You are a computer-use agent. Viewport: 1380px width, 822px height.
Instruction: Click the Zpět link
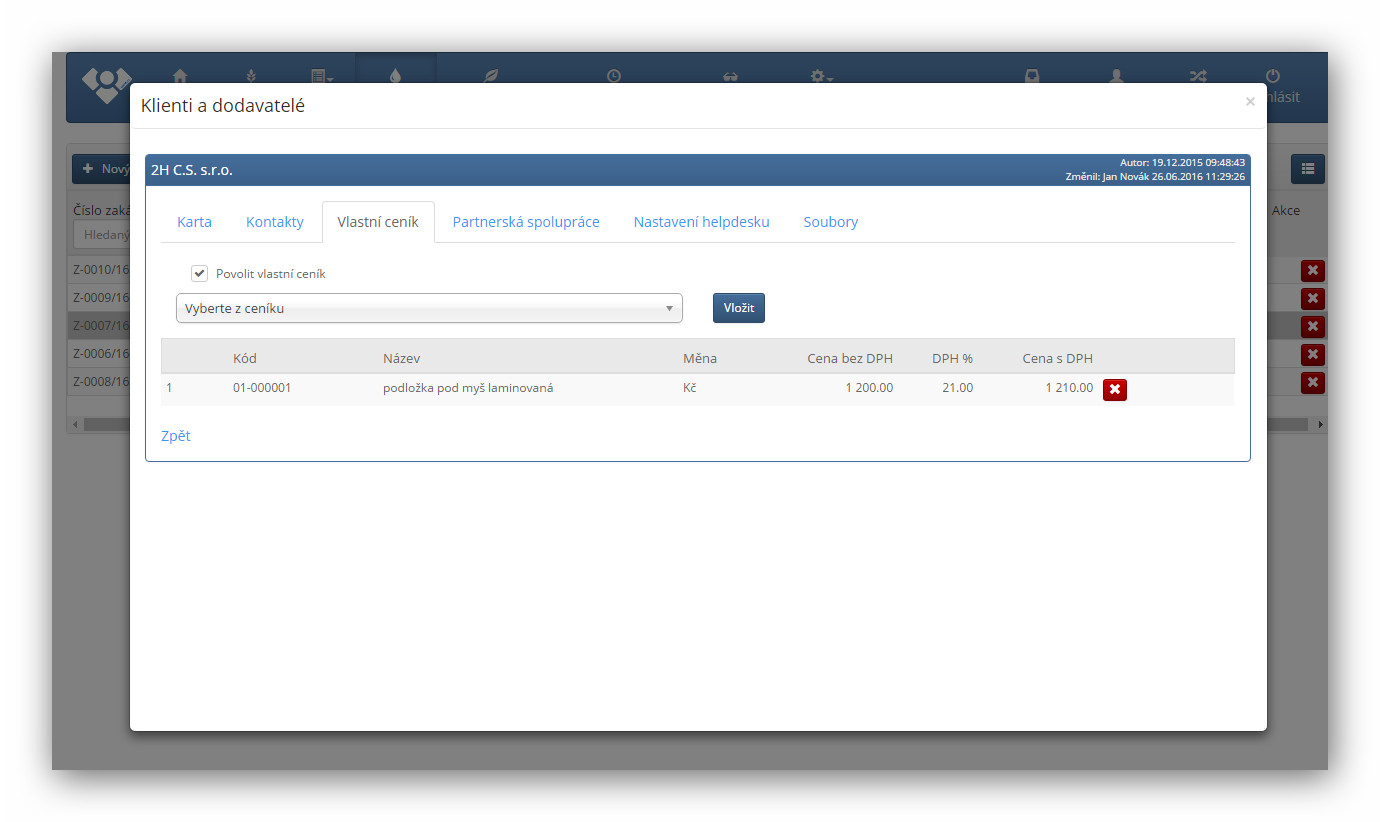[176, 436]
